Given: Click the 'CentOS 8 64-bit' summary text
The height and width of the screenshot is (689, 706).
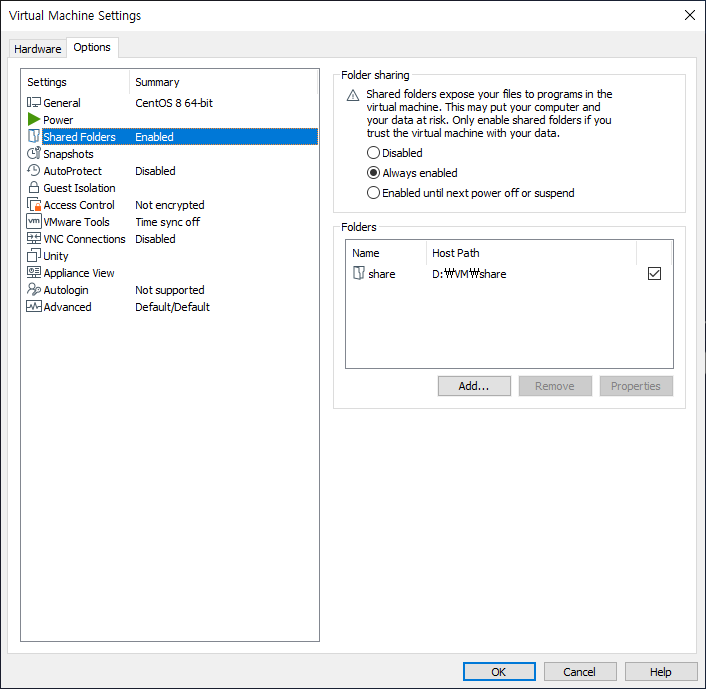Looking at the screenshot, I should (174, 103).
